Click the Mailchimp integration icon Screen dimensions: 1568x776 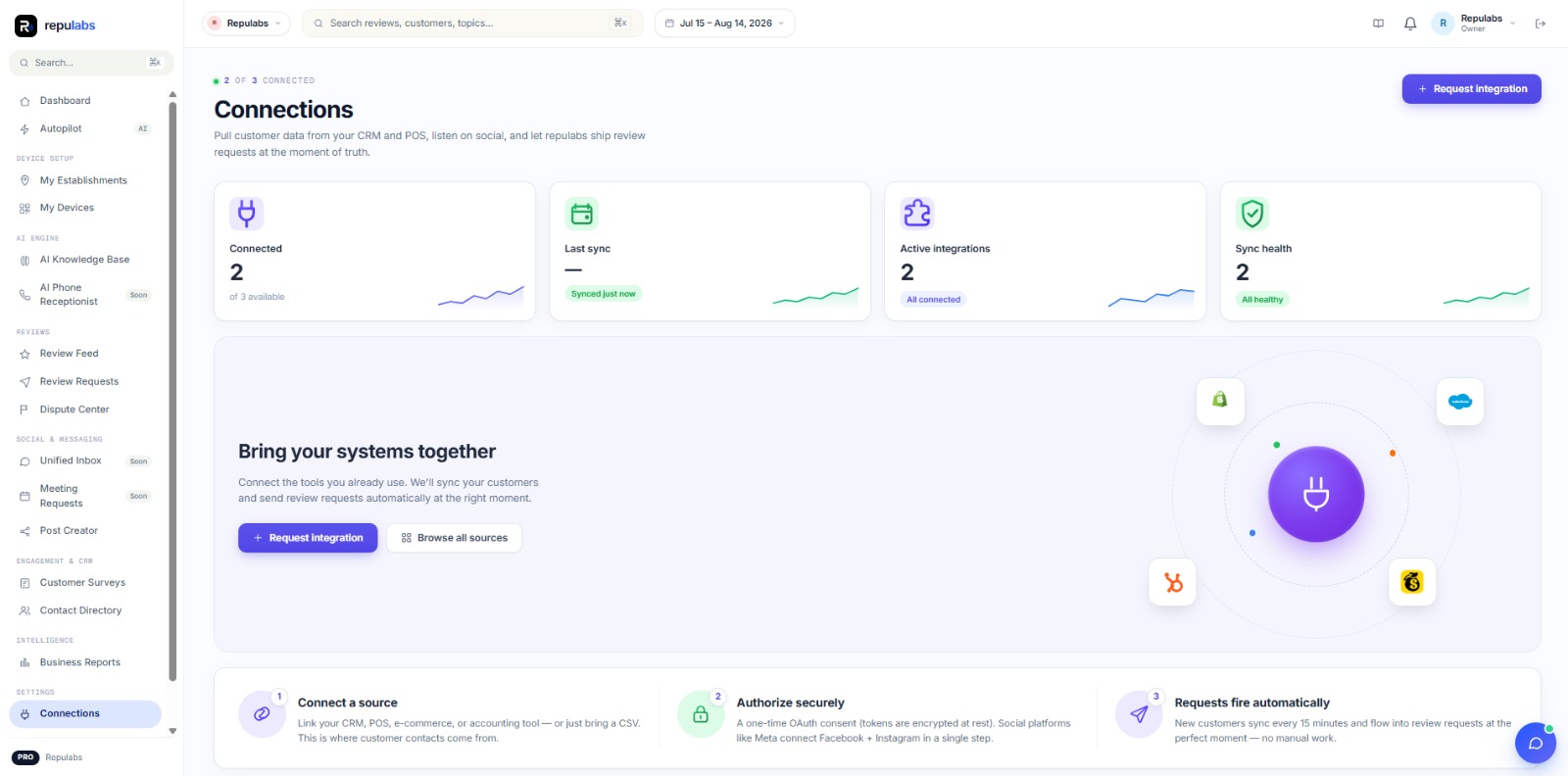pos(1412,582)
